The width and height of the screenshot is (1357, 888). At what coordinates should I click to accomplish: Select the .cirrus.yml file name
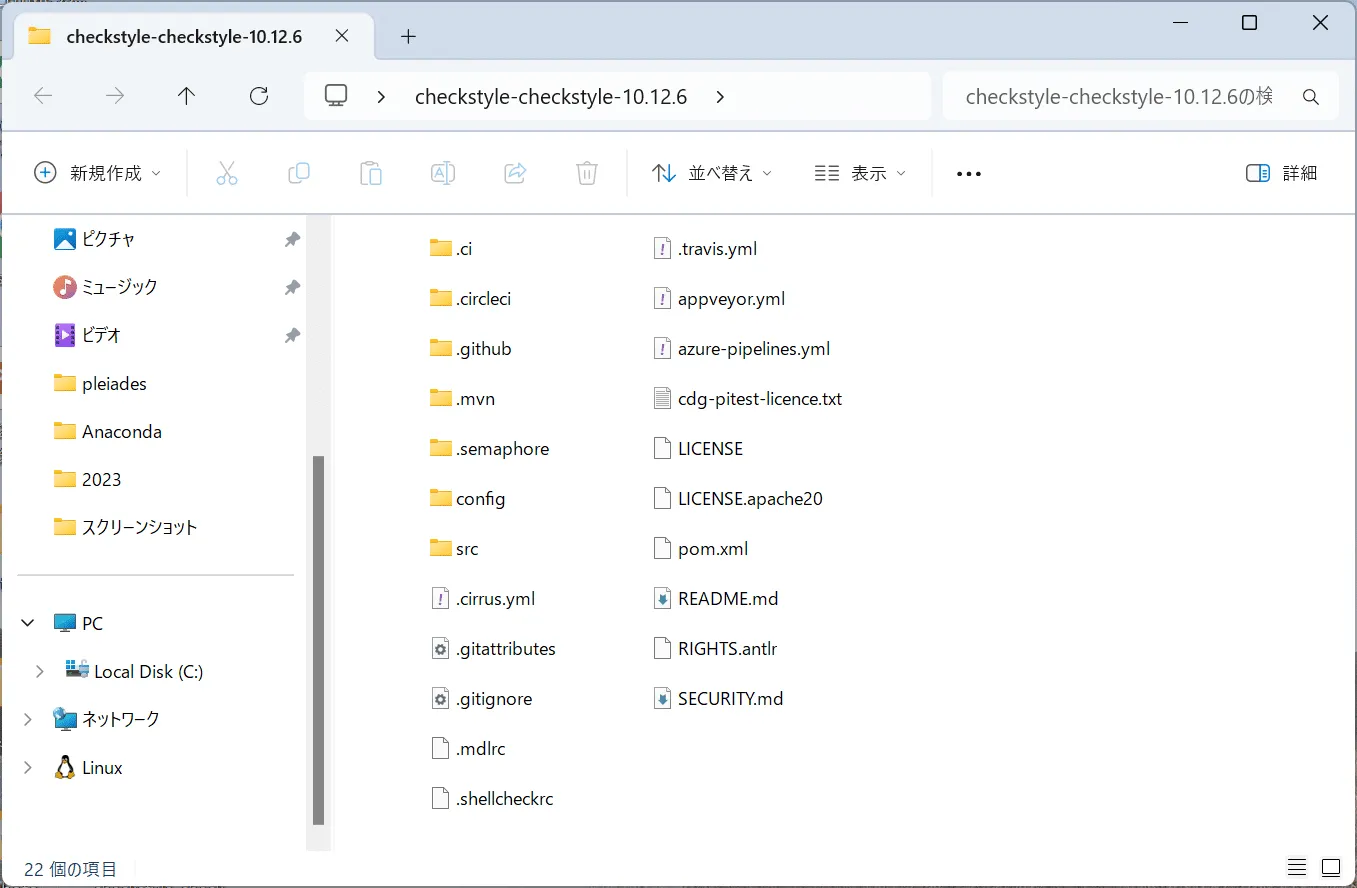(496, 599)
